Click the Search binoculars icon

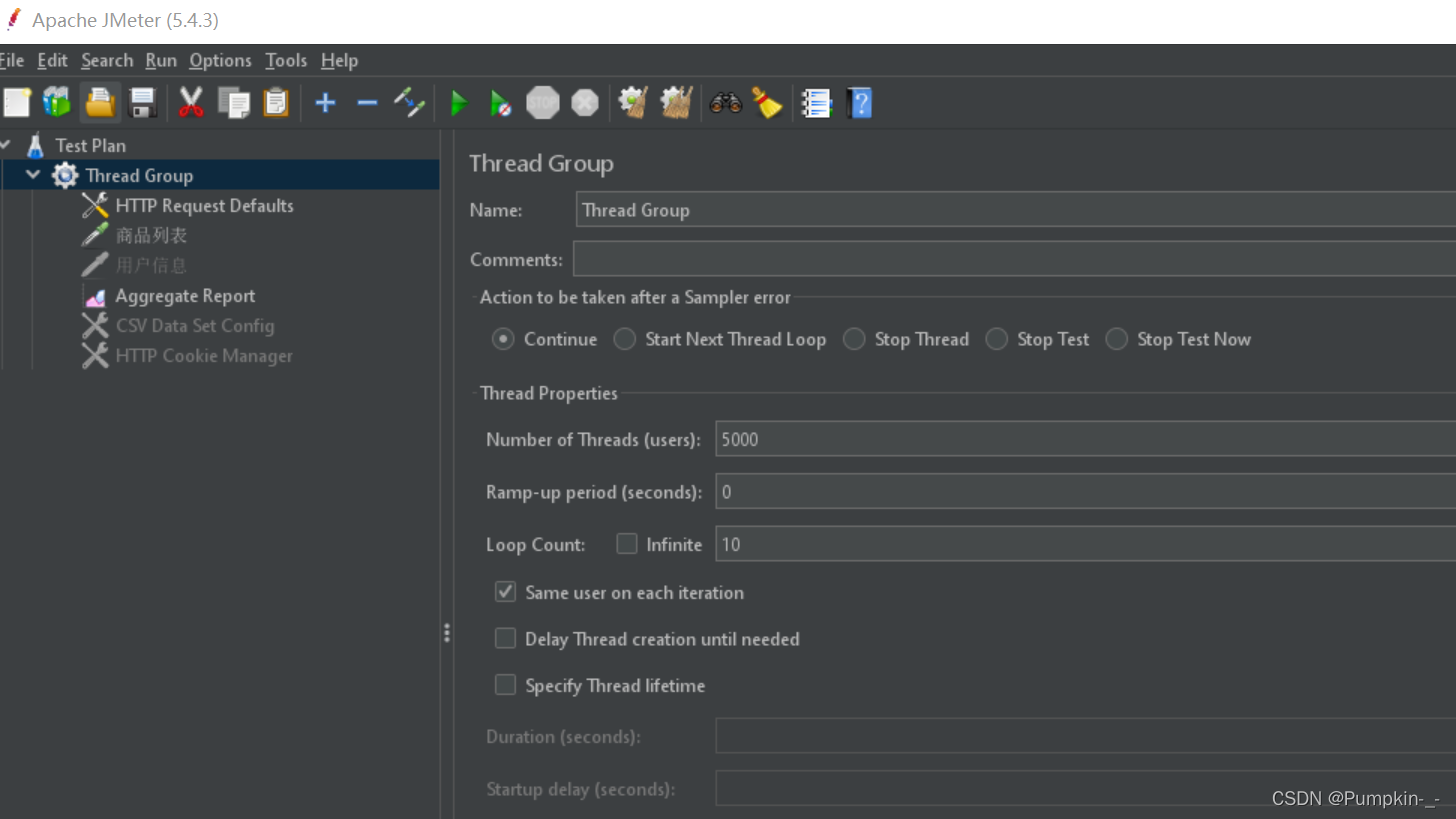[725, 102]
